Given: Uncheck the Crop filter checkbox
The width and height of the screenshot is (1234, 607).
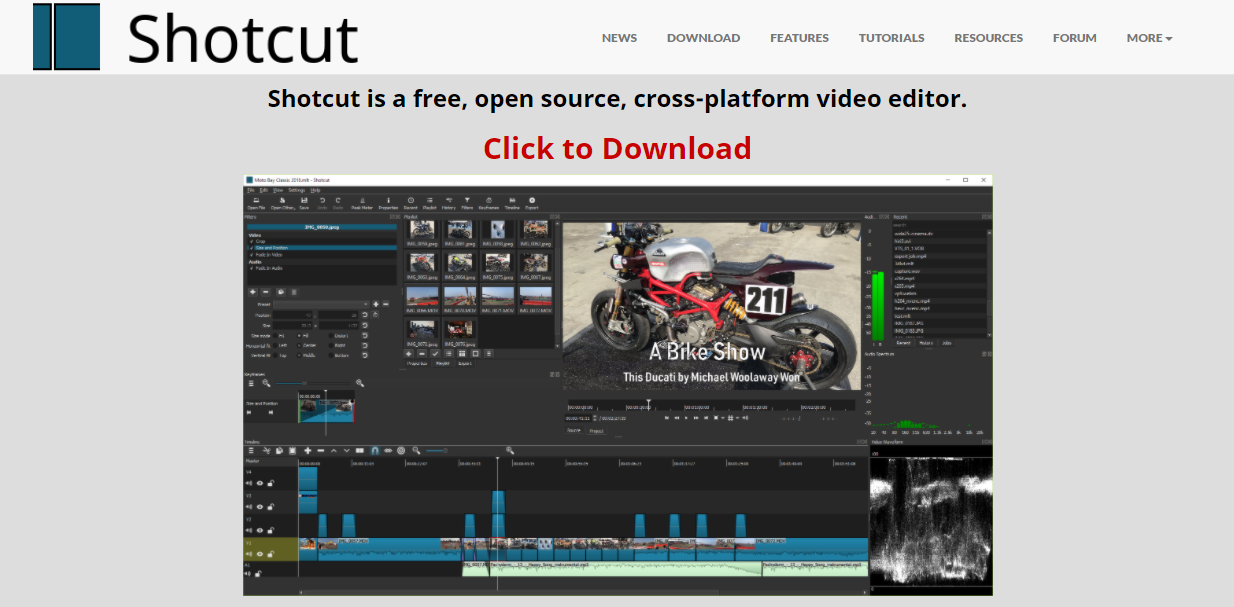Looking at the screenshot, I should pos(251,241).
